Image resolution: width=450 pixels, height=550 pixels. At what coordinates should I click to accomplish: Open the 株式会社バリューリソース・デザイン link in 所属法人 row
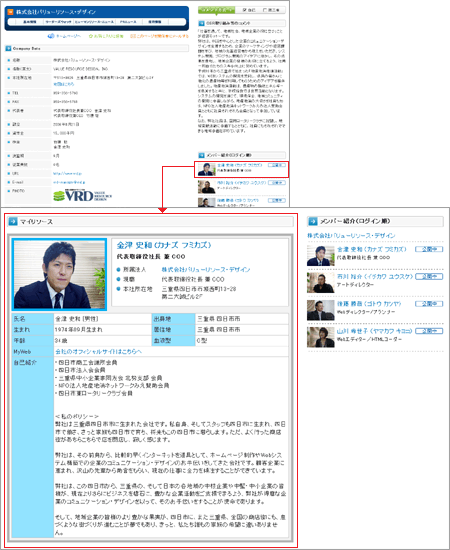pos(206,269)
